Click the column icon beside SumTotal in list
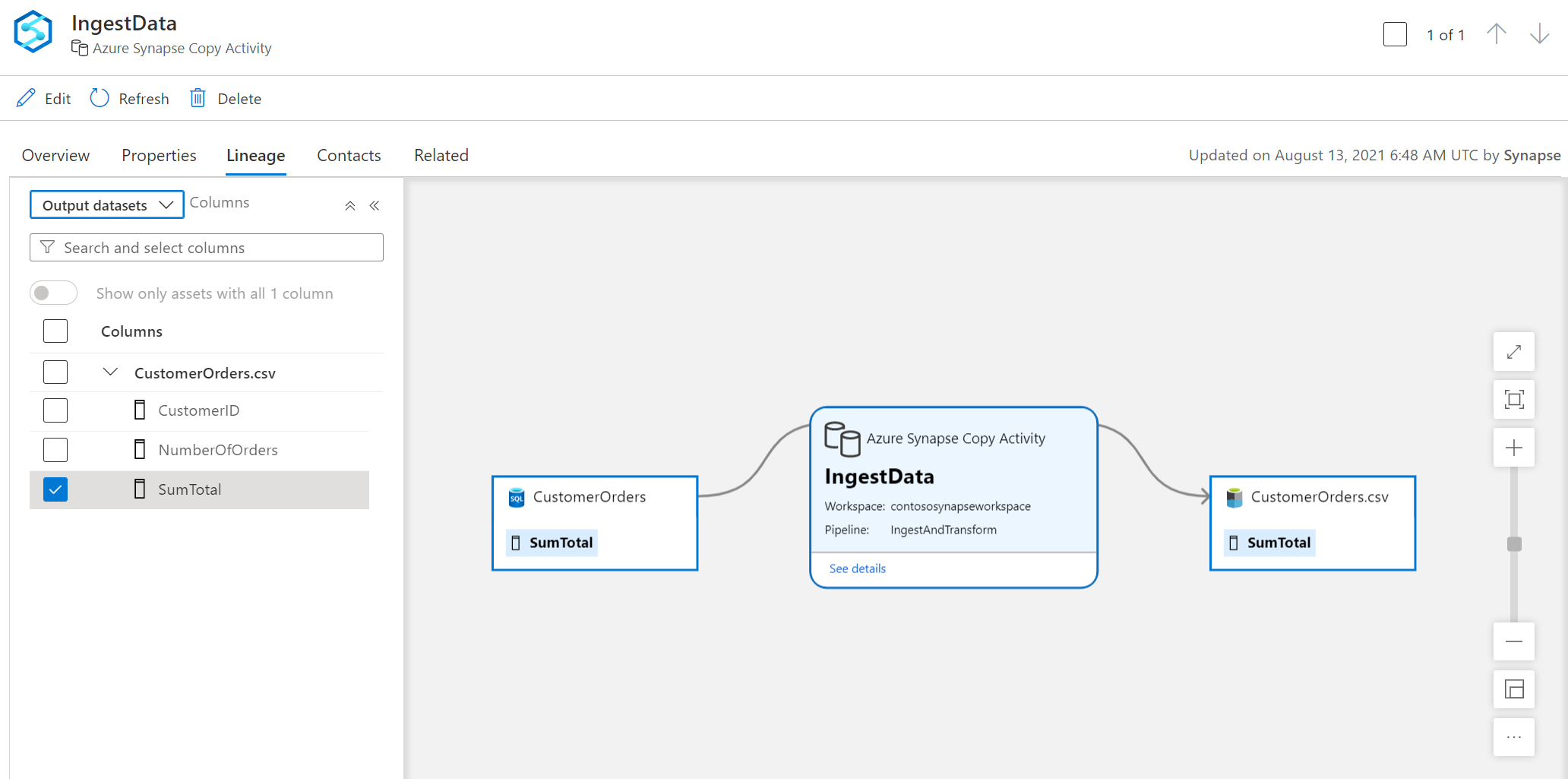1568x779 pixels. [x=140, y=489]
